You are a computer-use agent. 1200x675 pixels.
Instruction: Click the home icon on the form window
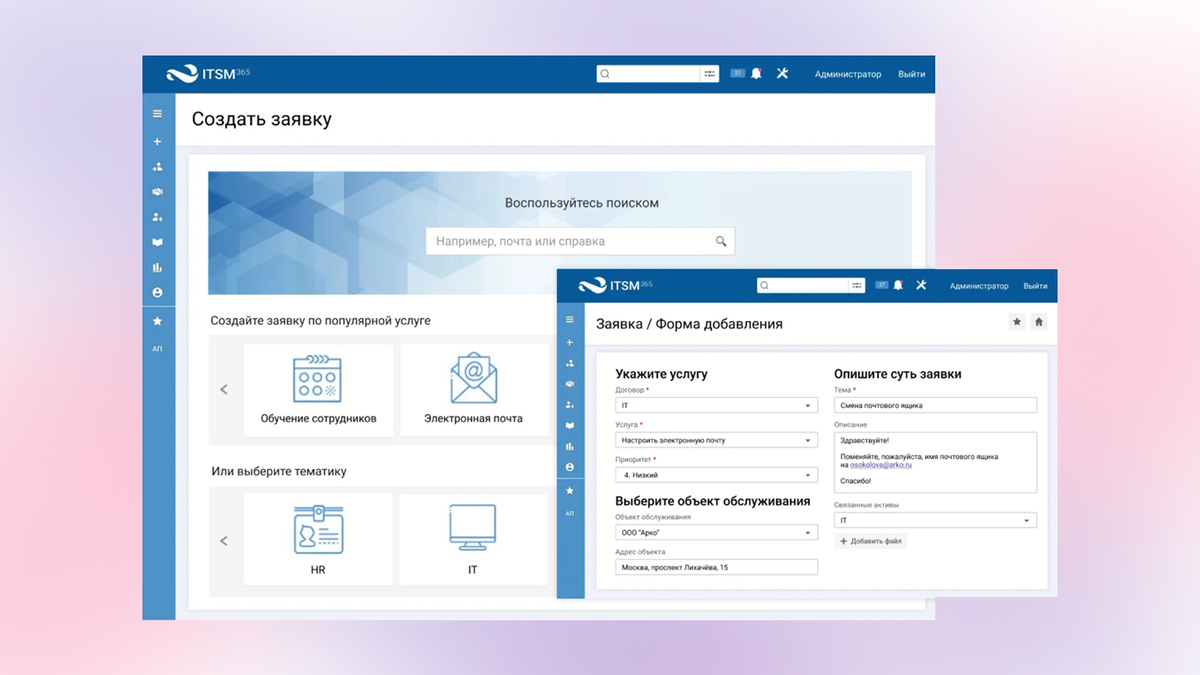[x=1038, y=322]
